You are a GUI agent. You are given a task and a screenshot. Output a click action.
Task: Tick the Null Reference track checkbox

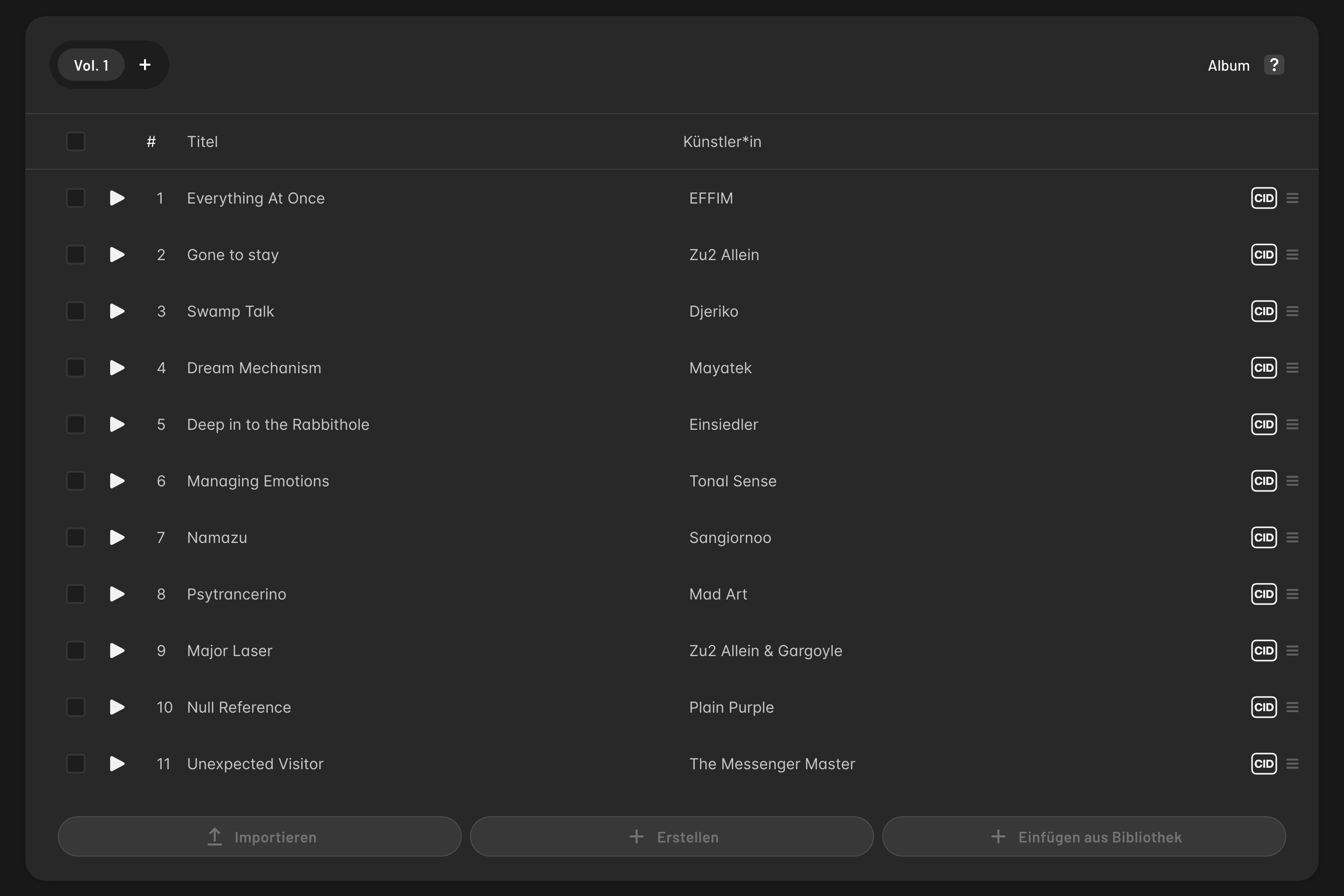tap(75, 708)
